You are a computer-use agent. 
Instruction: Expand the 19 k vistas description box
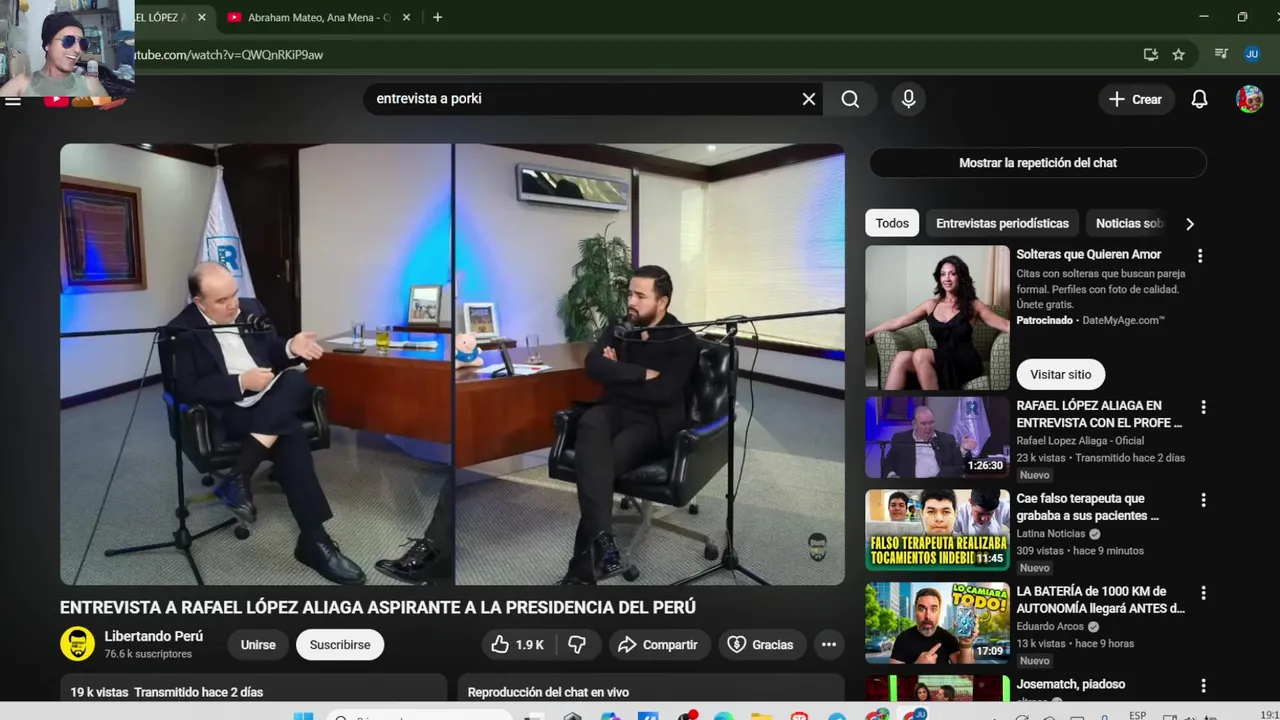253,688
